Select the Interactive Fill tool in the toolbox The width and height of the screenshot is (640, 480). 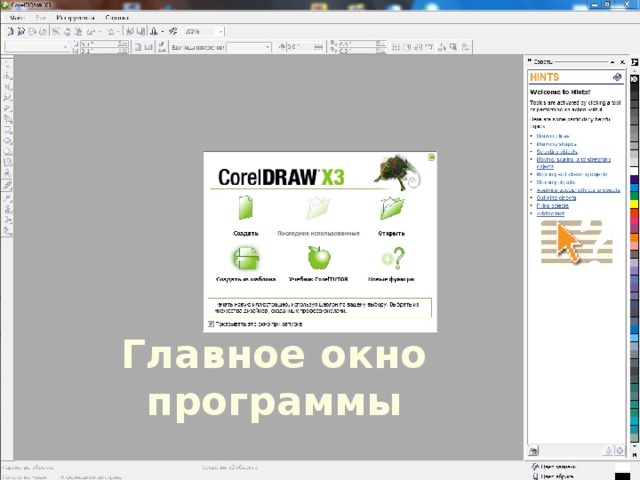(x=7, y=231)
